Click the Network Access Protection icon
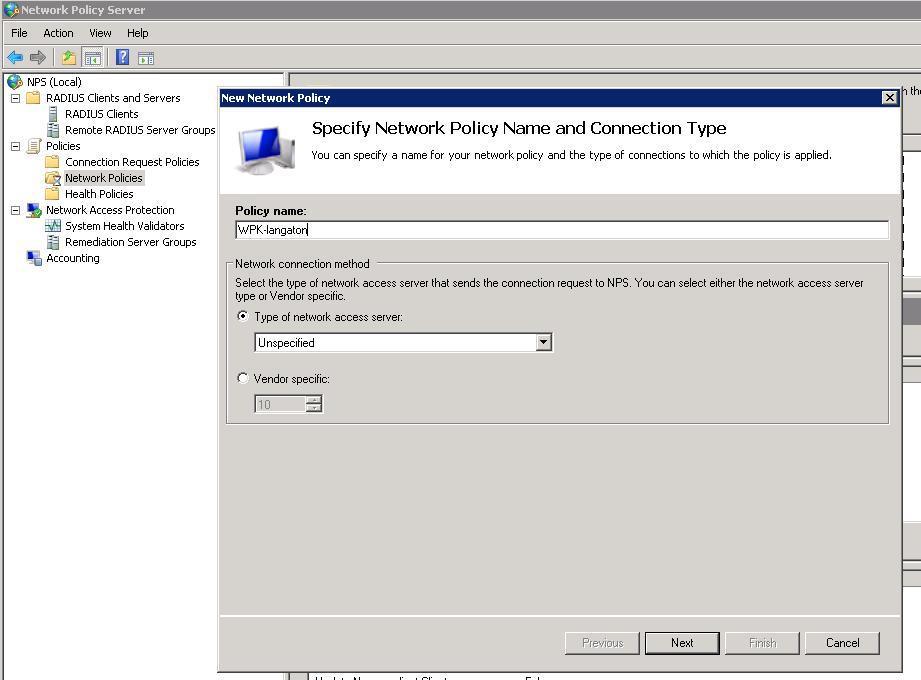 pyautogui.click(x=34, y=210)
